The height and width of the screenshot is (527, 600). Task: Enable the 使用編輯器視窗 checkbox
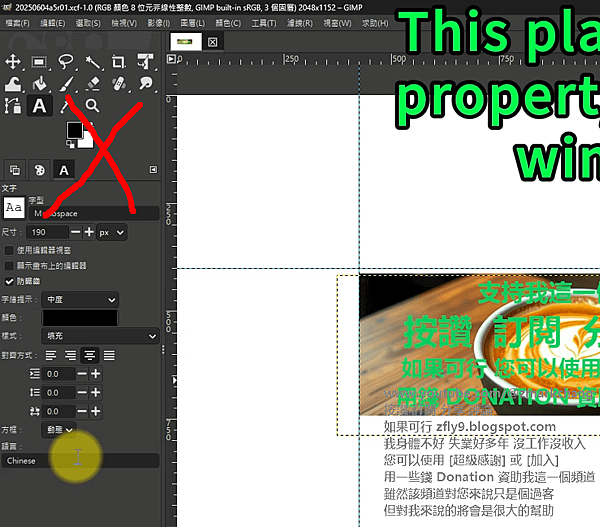point(9,250)
